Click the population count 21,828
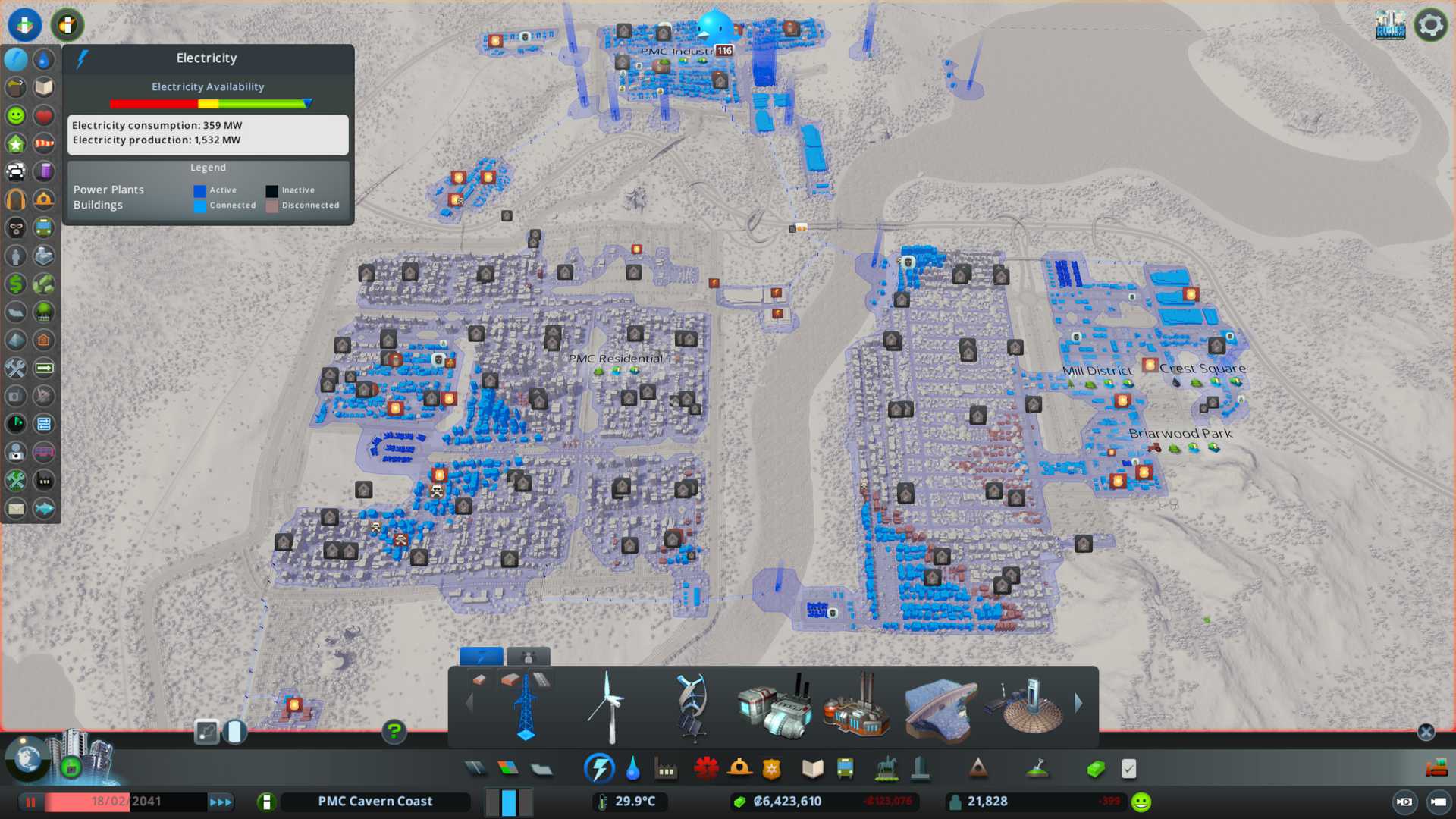Screen dimensions: 1456x819 point(987,802)
